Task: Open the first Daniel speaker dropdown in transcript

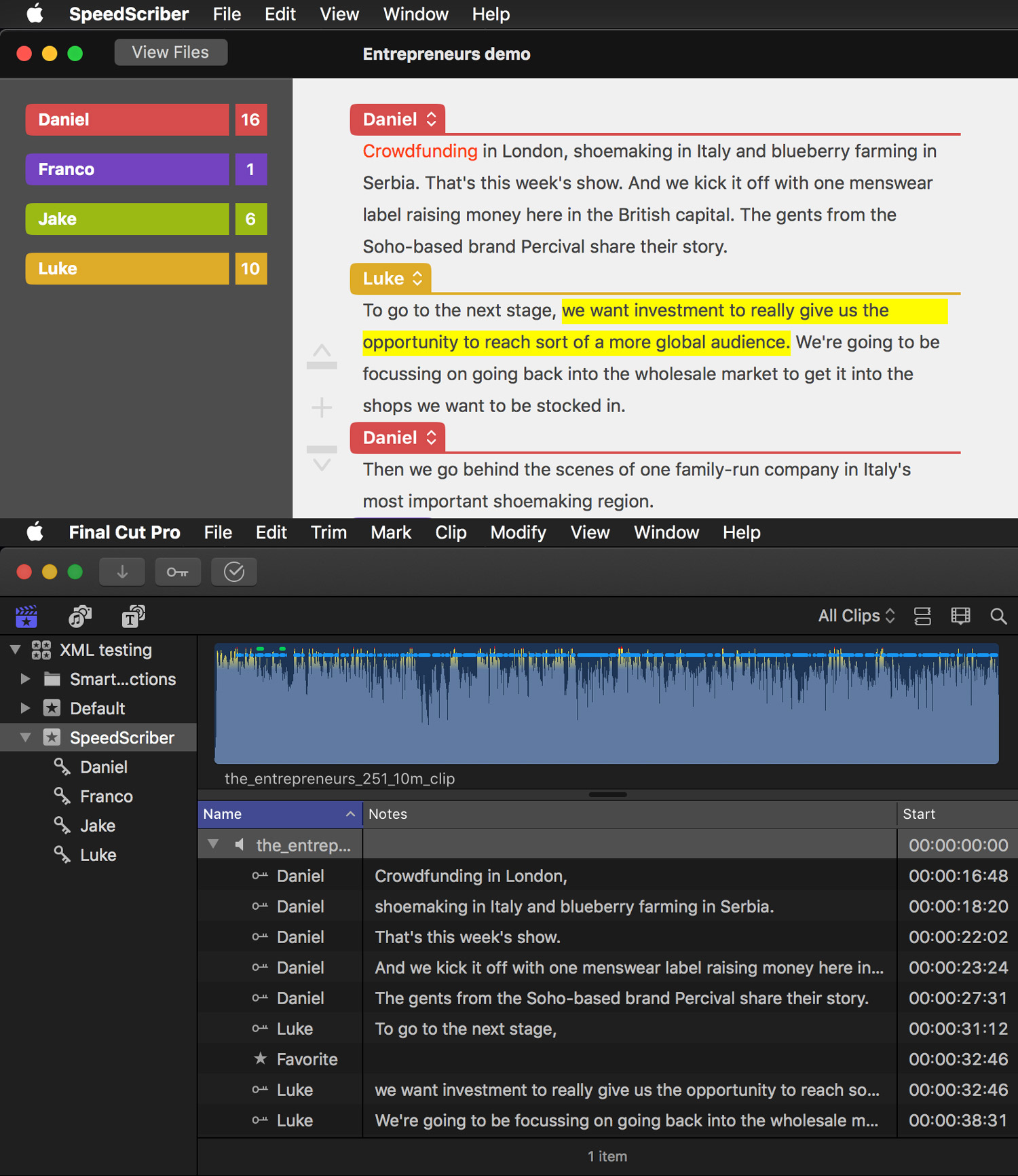Action: coord(398,120)
